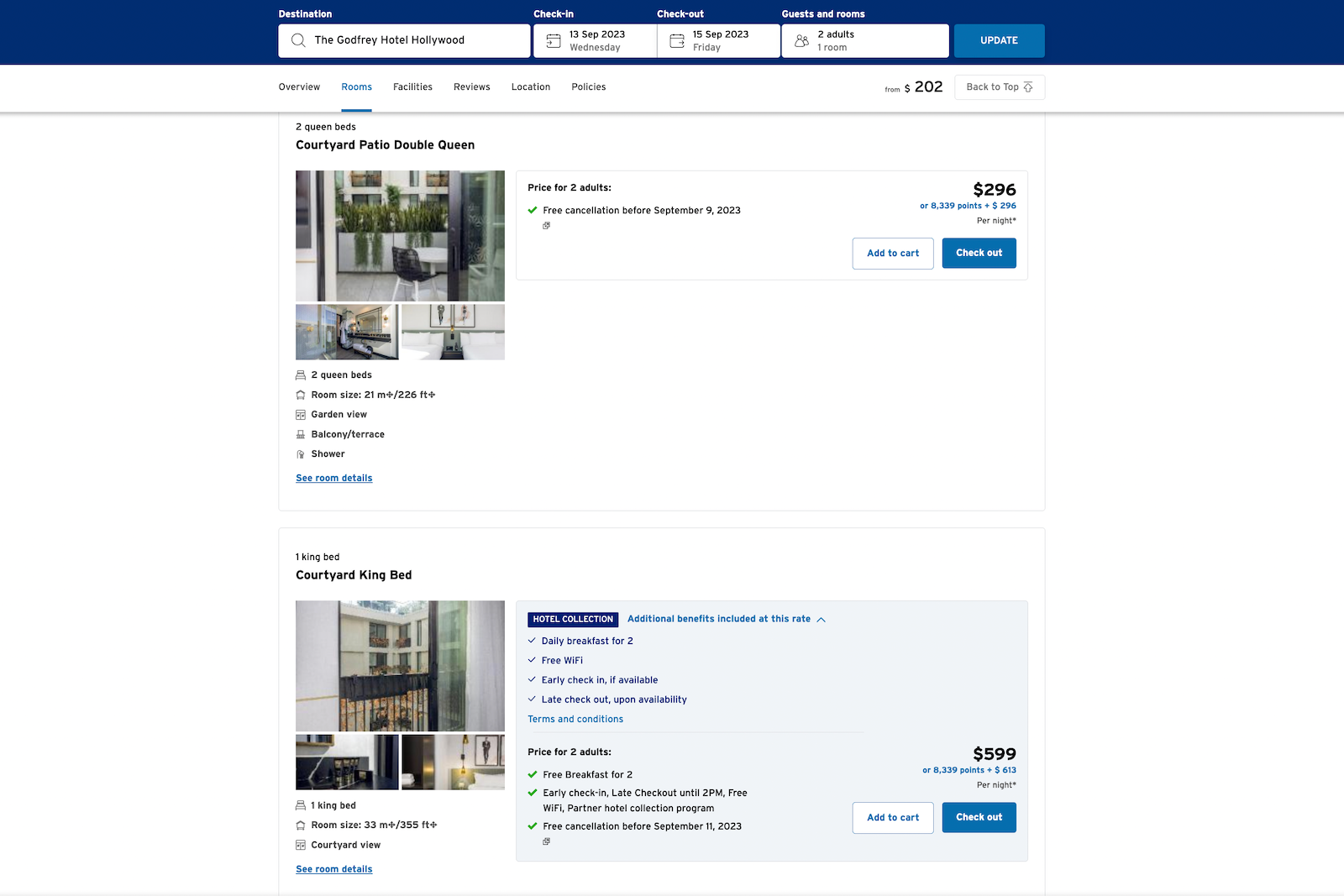Click the Courtyard Patio room photo thumbnail

point(399,236)
